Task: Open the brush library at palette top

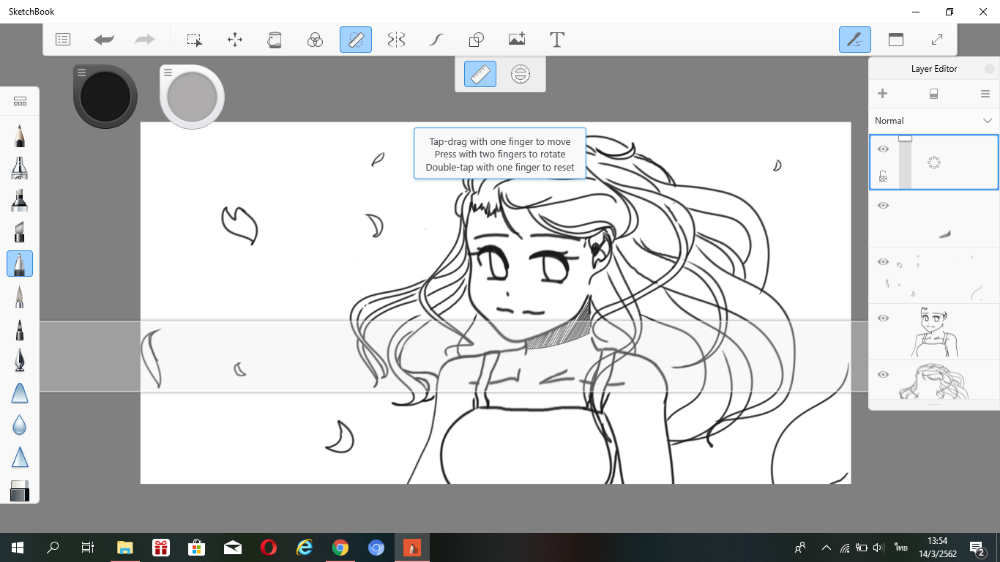Action: (x=20, y=101)
